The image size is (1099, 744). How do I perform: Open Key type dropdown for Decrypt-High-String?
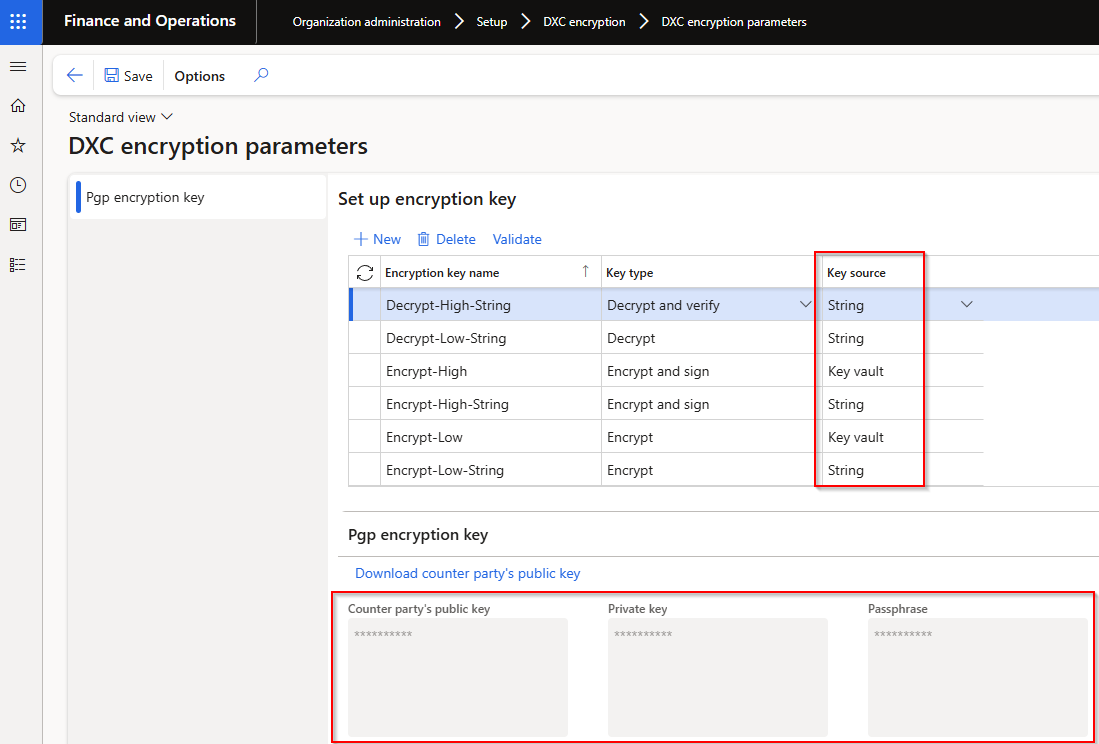[x=805, y=305]
